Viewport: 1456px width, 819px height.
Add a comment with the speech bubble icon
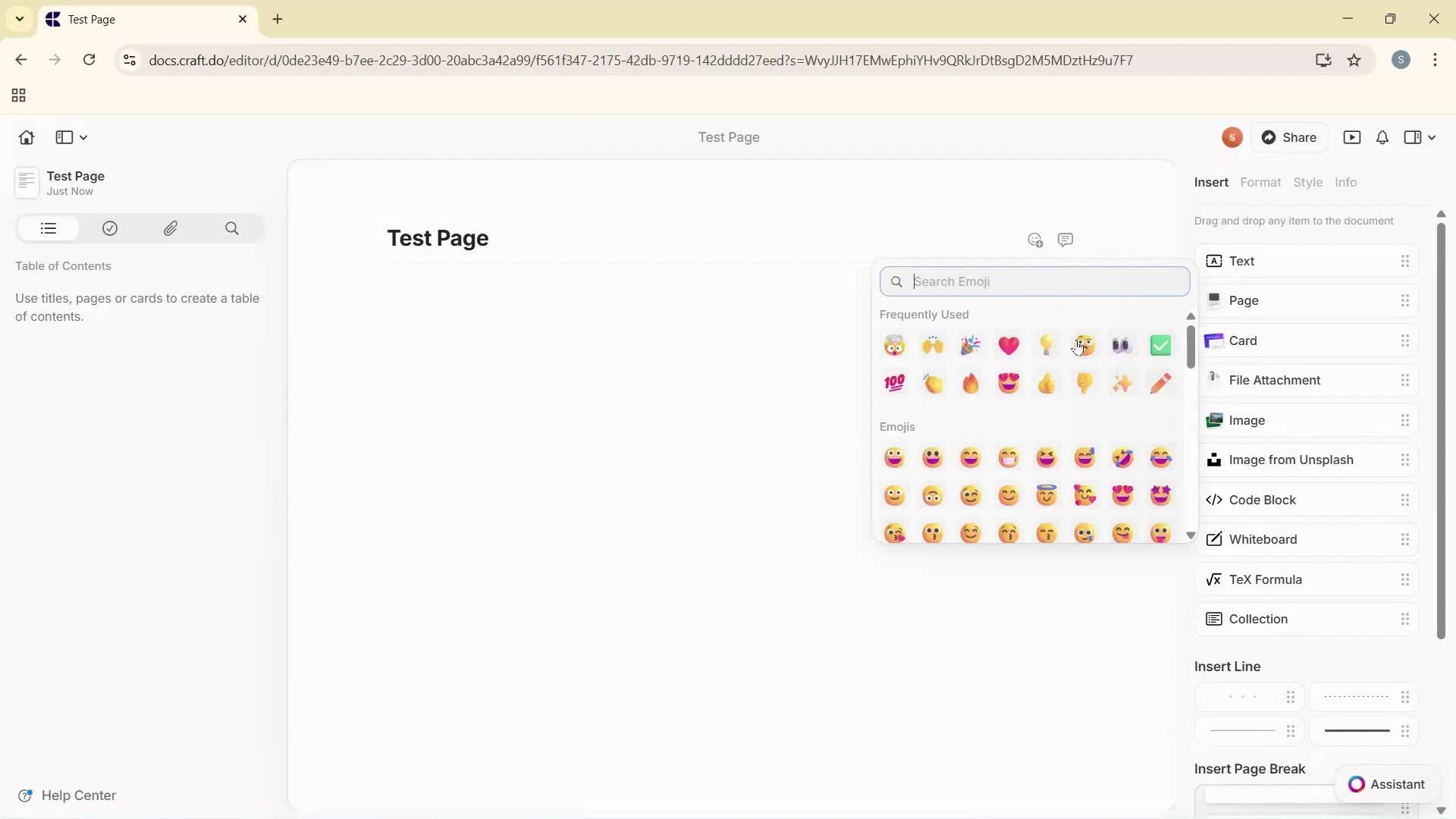coord(1065,239)
